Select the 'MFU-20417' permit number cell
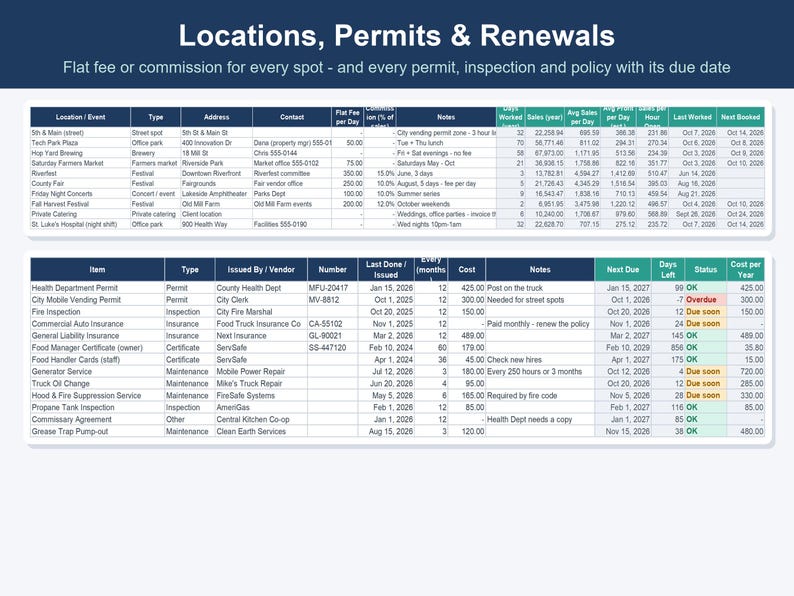The height and width of the screenshot is (596, 794). click(x=332, y=288)
